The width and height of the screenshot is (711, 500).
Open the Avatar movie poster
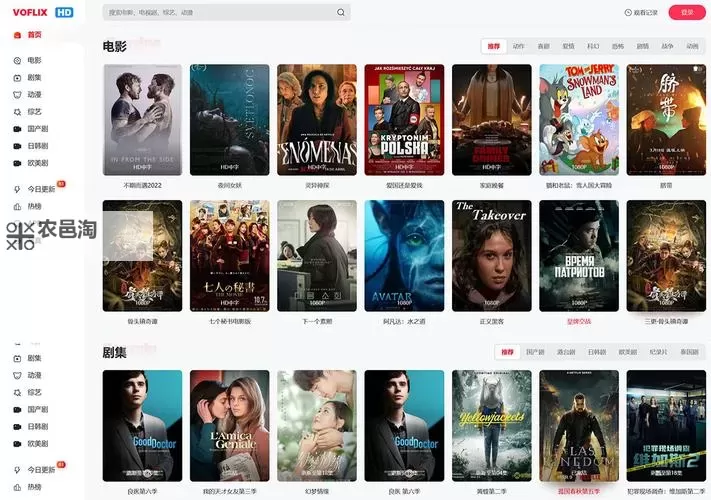click(403, 256)
